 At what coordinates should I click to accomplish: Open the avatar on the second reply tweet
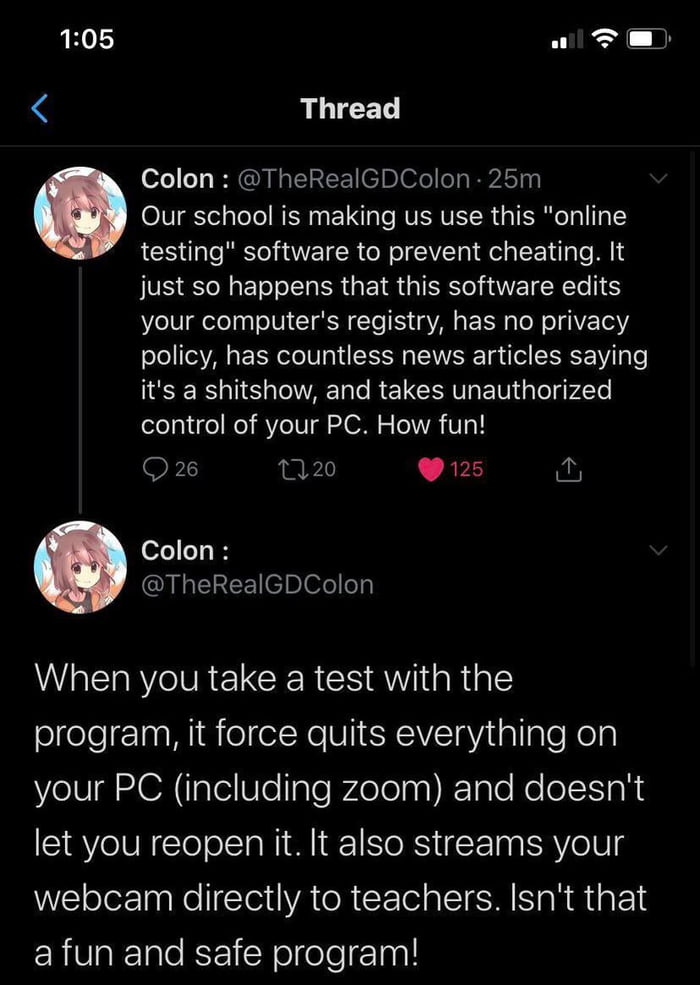click(x=80, y=565)
